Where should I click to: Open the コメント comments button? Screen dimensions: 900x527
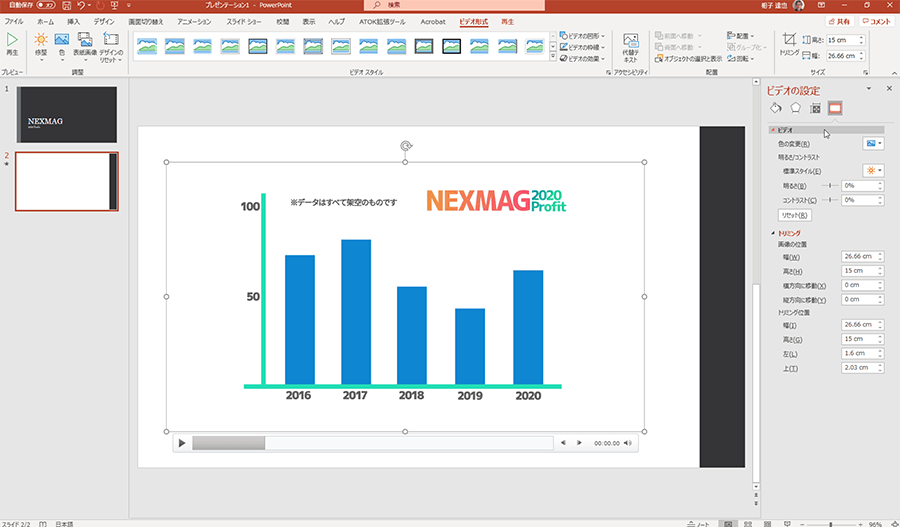pyautogui.click(x=876, y=21)
